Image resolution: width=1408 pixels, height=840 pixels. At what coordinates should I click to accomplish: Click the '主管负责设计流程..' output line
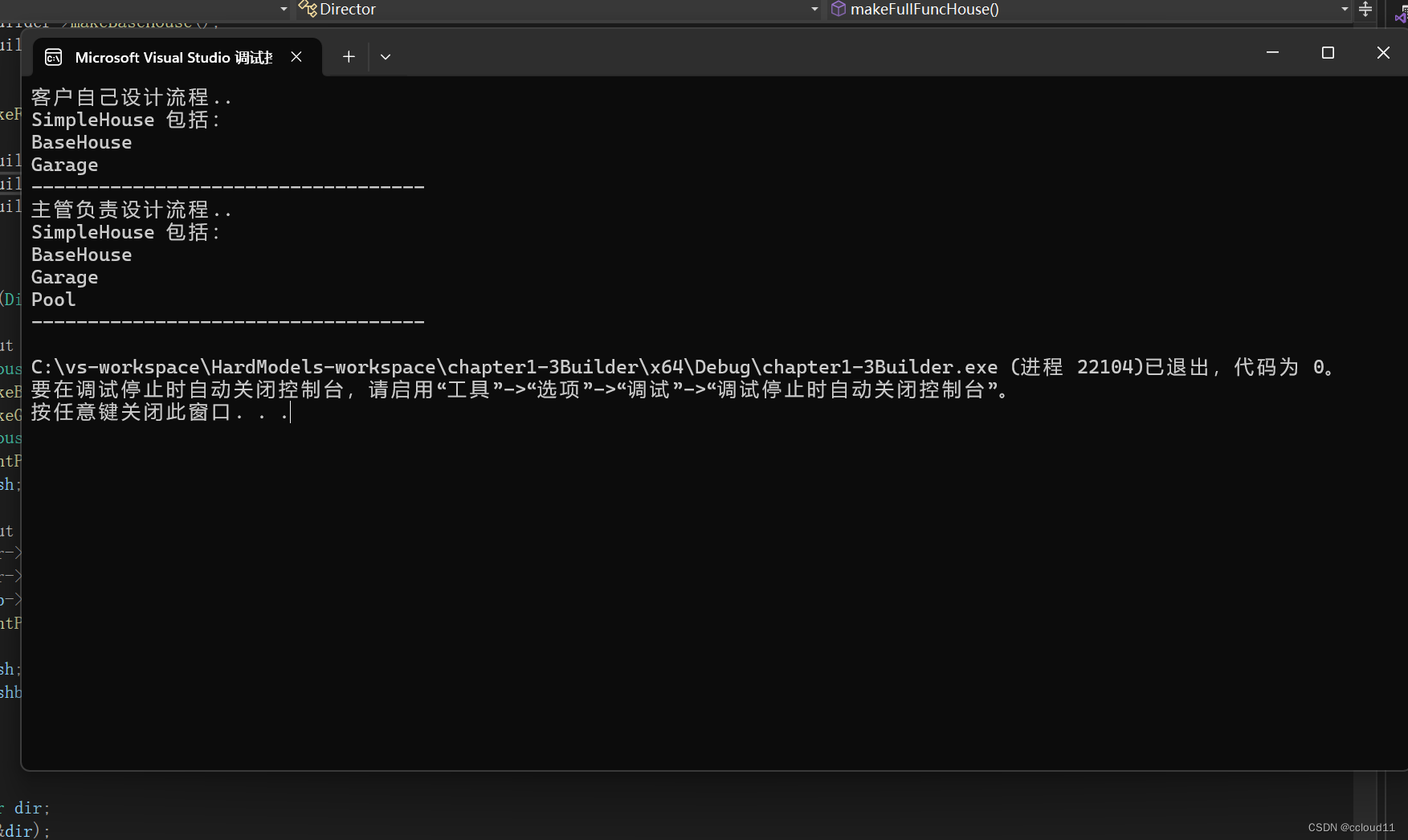coord(132,210)
